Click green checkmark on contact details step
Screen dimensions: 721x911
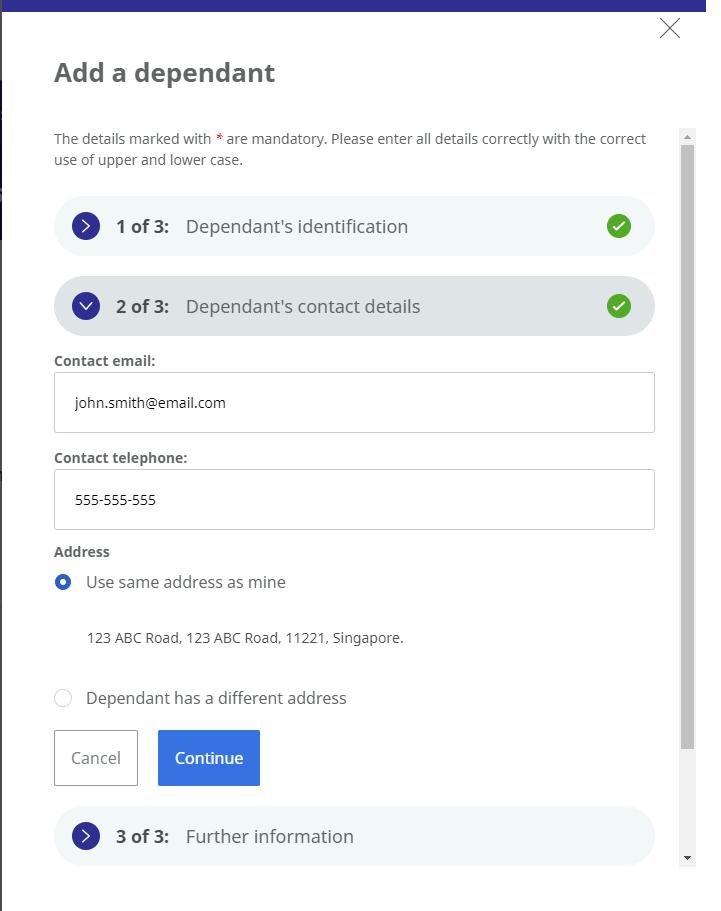tap(619, 306)
